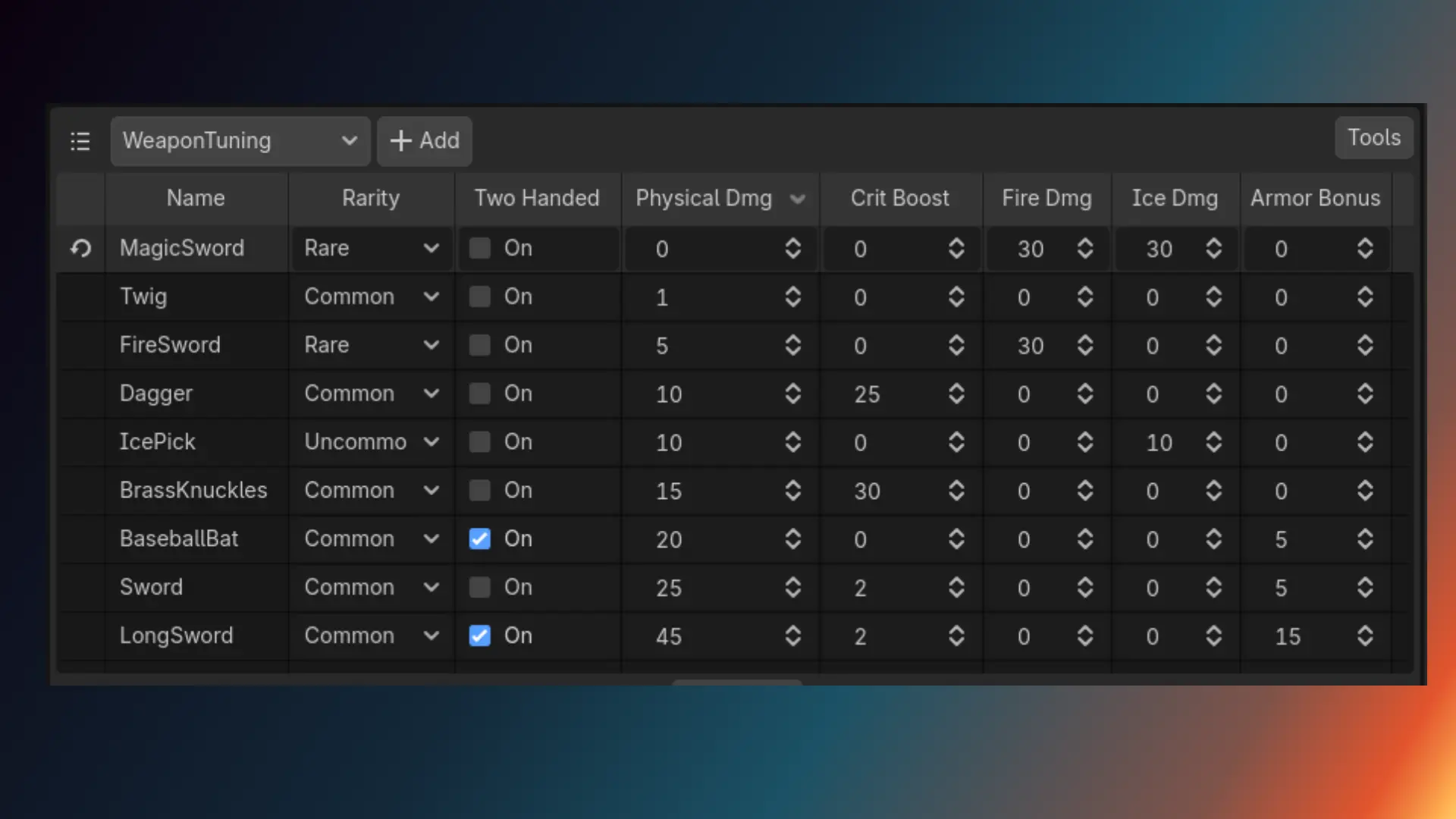Screen dimensions: 1456x819
Task: Step MagicSword Ice Dmg spinner arrows
Action: tap(1213, 249)
